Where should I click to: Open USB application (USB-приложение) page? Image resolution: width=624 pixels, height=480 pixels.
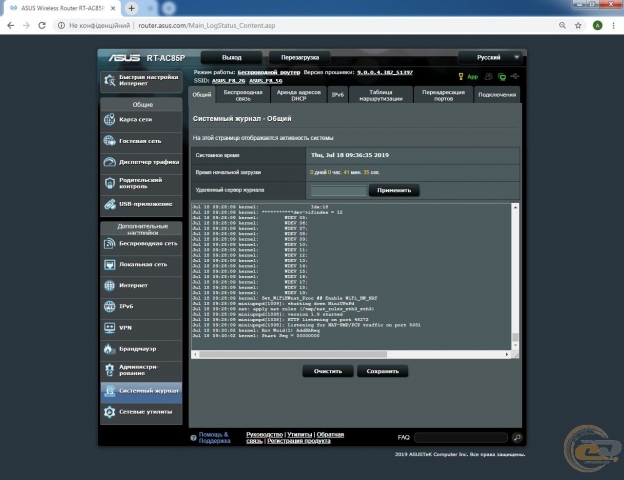140,204
